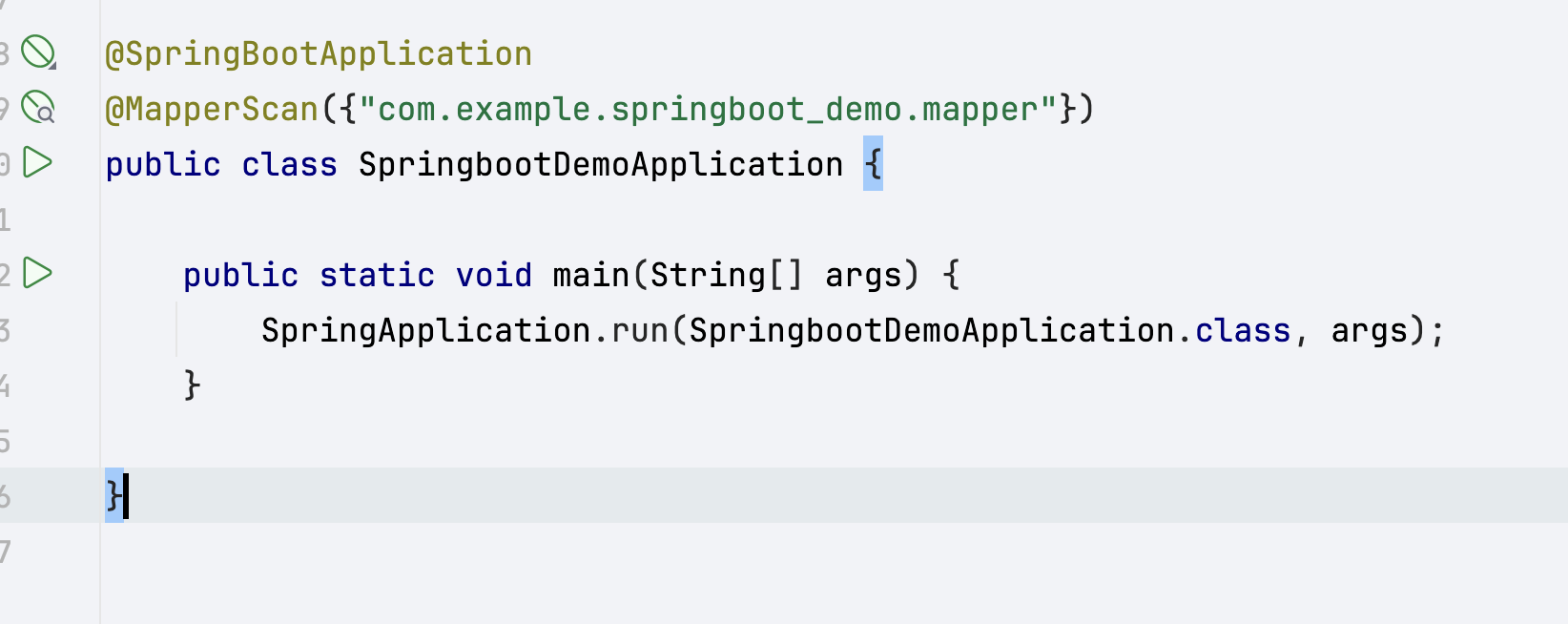Click the 'static' keyword in main
The image size is (1568, 624).
coord(377,276)
